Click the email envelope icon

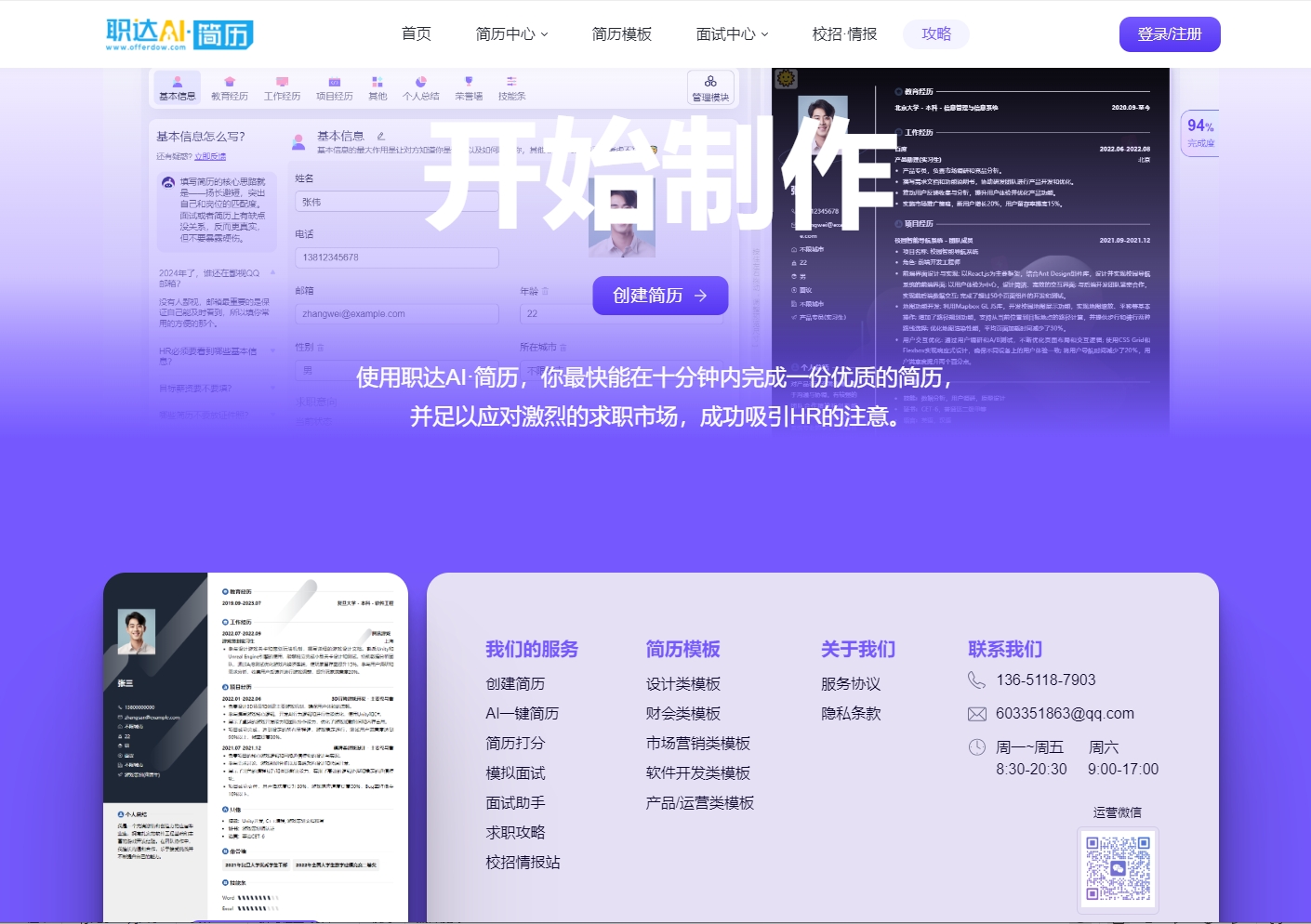(x=977, y=714)
